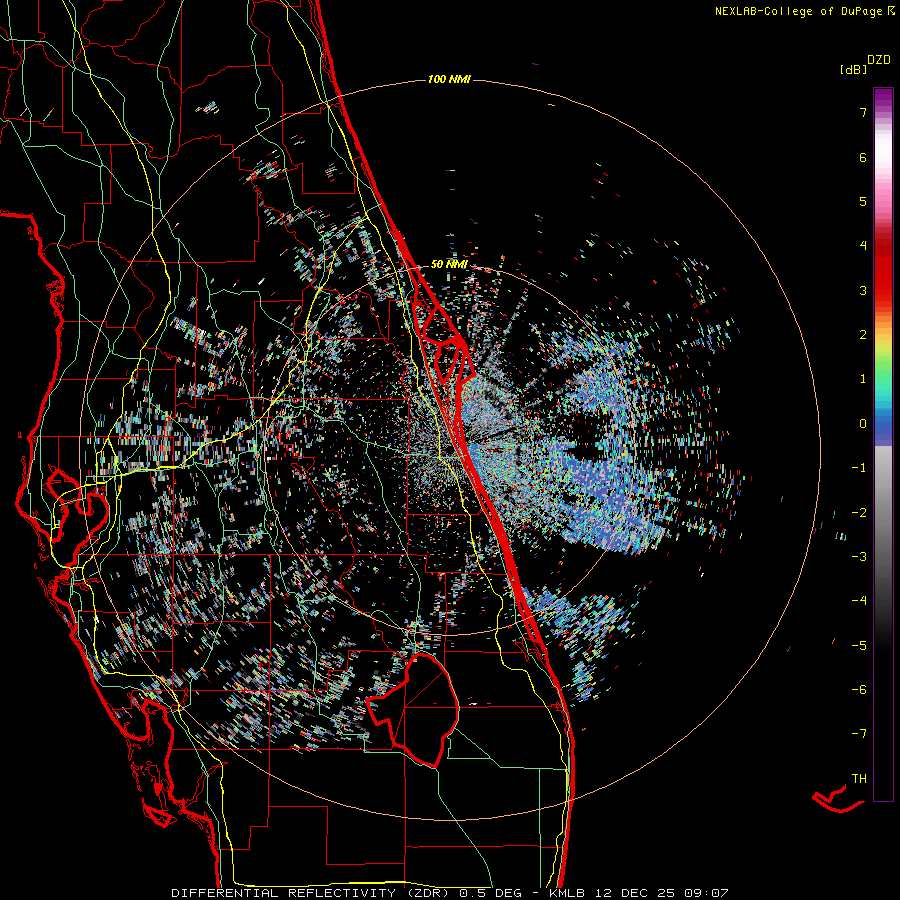
Task: Click the DIFFERENTIAL REFLECTIVITY (ZDR) caption text
Action: pyautogui.click(x=312, y=893)
